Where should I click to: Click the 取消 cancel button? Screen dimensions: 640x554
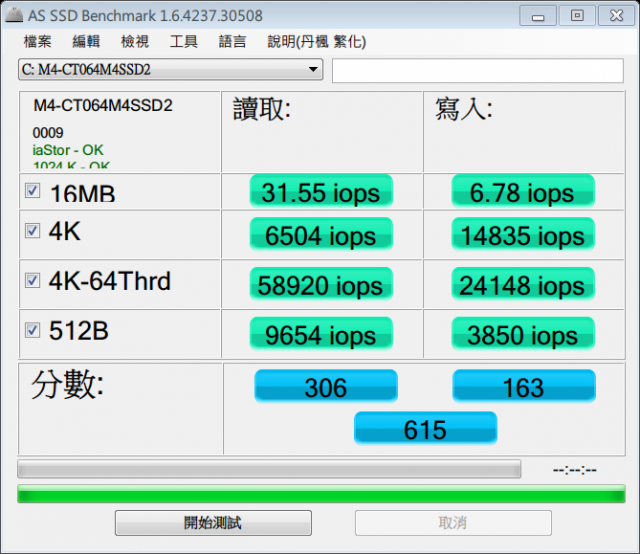(x=453, y=523)
